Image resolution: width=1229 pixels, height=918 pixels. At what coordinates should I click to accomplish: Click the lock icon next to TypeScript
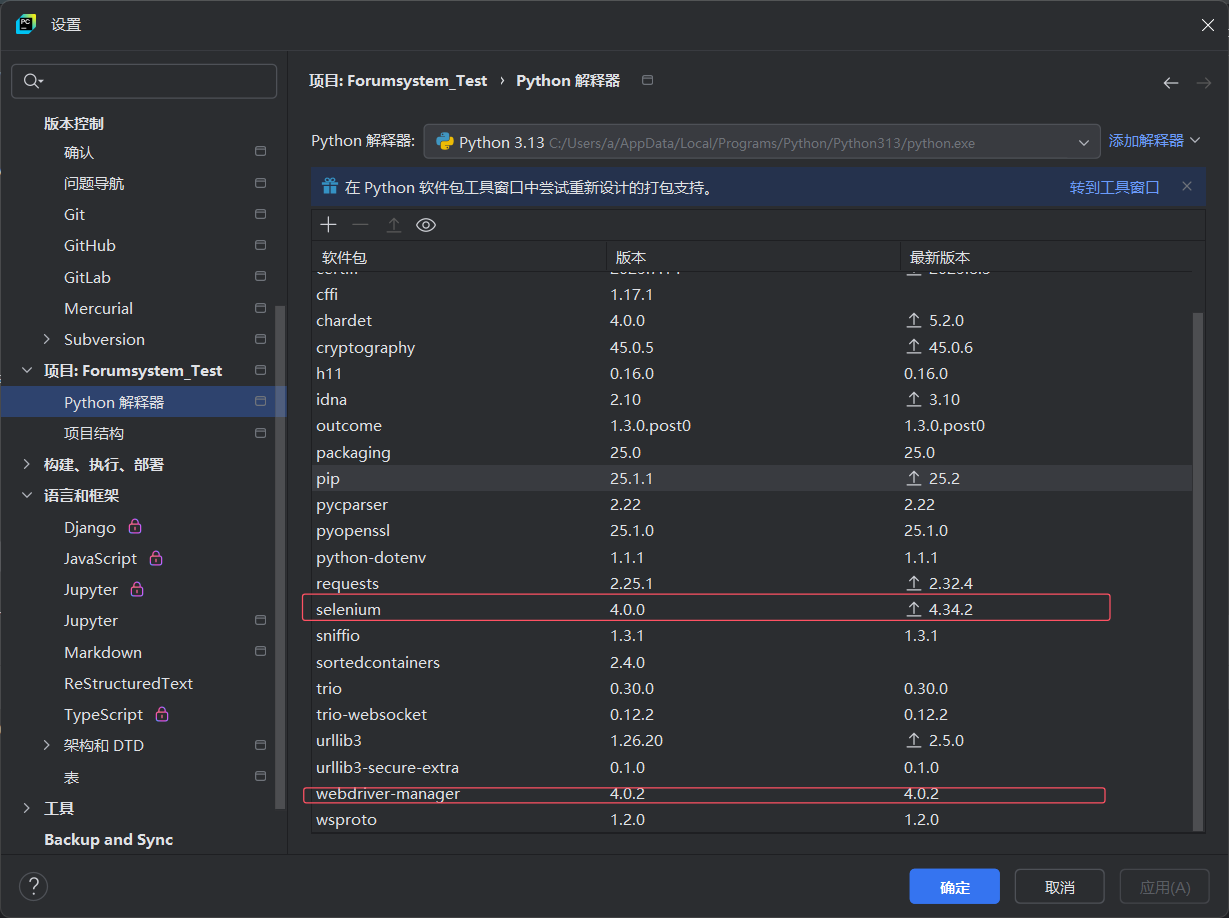pos(162,714)
